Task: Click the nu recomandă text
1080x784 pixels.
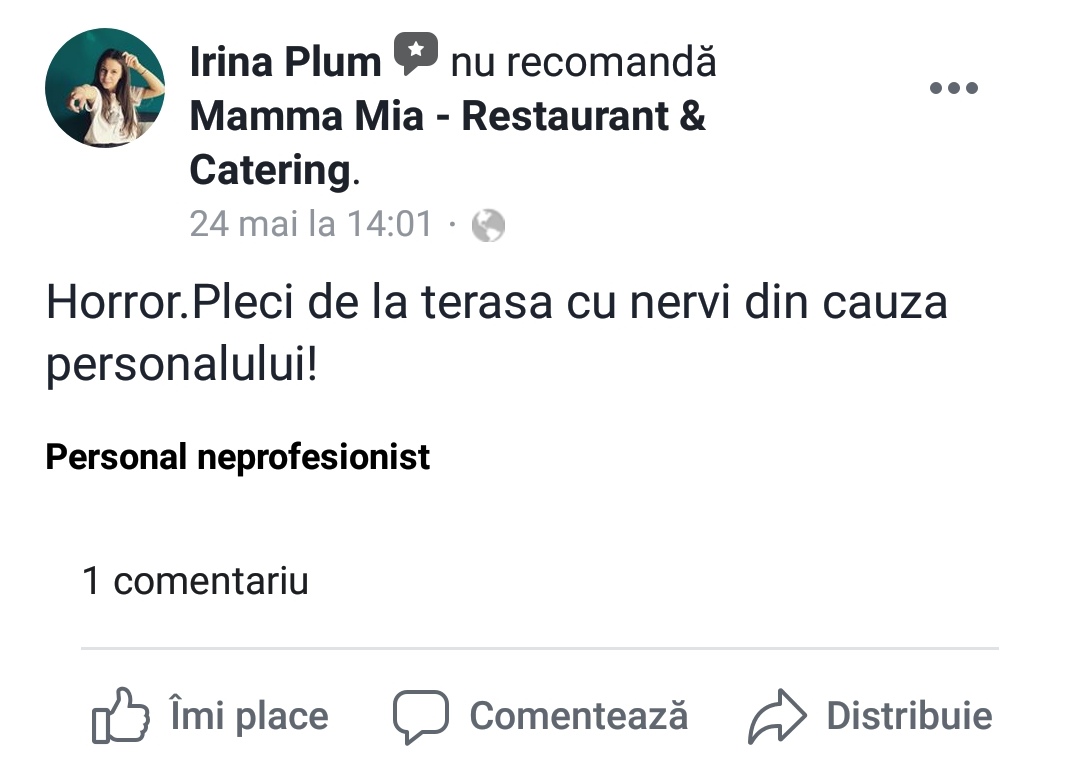Action: pos(583,62)
